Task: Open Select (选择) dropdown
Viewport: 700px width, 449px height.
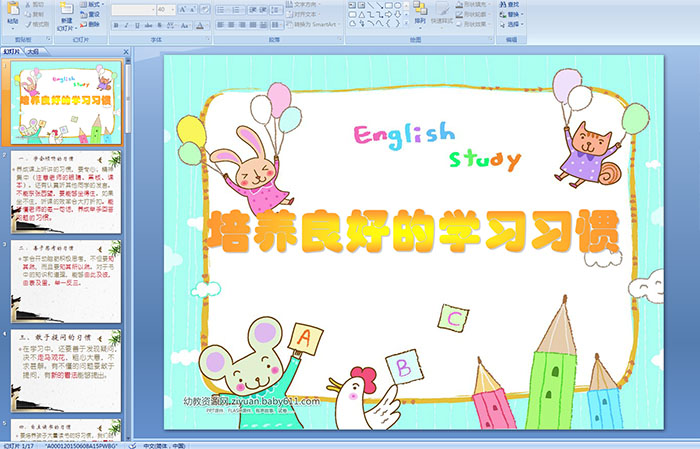Action: (512, 24)
